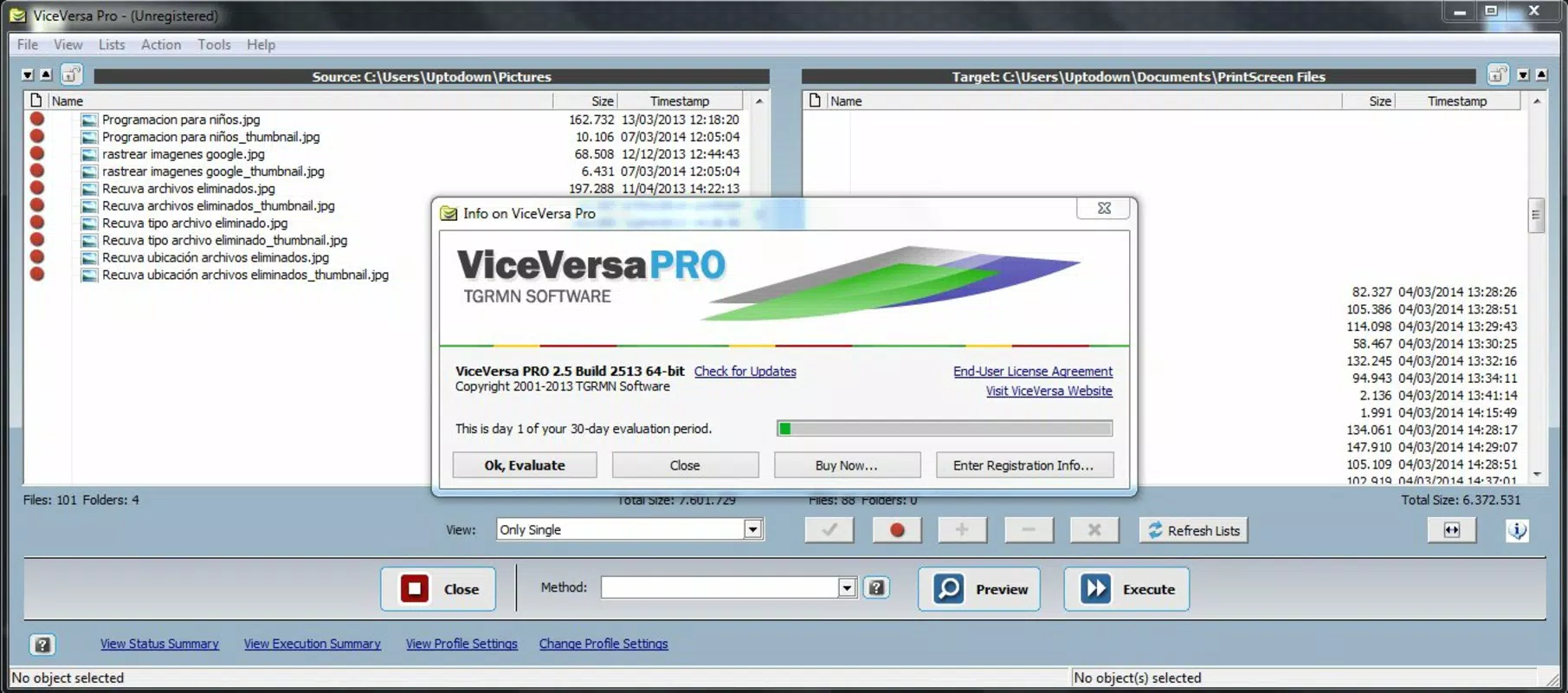Viewport: 1568px width, 693px height.
Task: Open the View Status Summary link
Action: point(159,644)
